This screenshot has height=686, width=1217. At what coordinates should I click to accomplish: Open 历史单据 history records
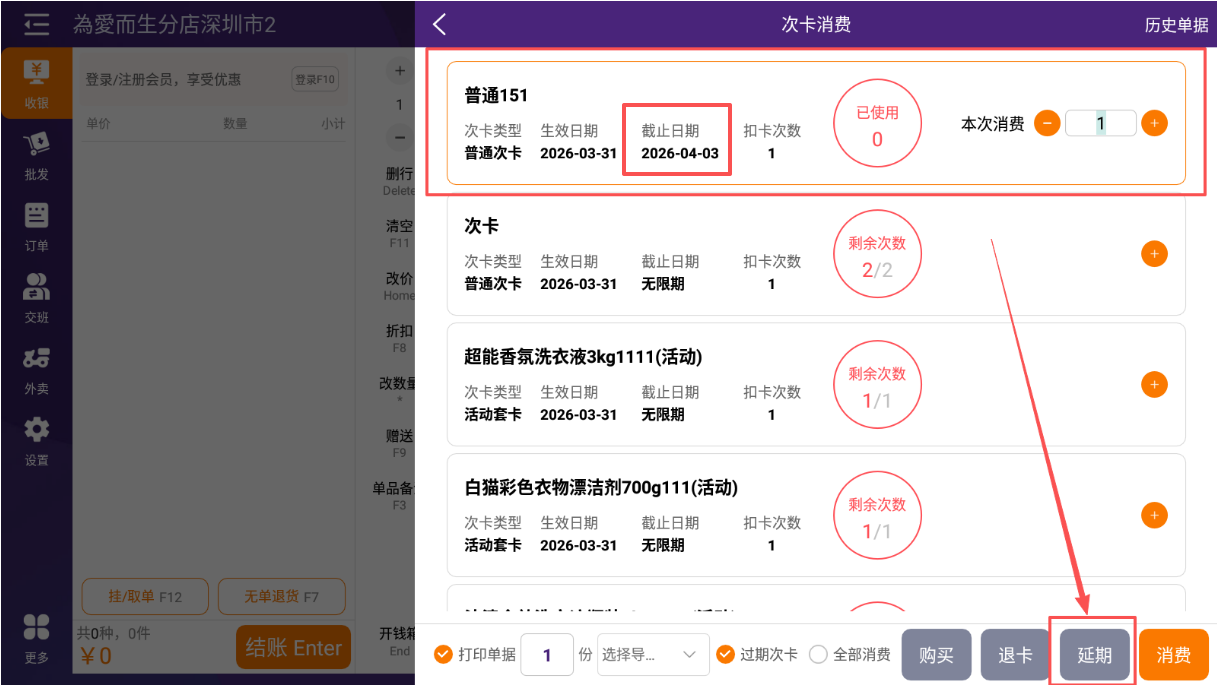pyautogui.click(x=1176, y=26)
